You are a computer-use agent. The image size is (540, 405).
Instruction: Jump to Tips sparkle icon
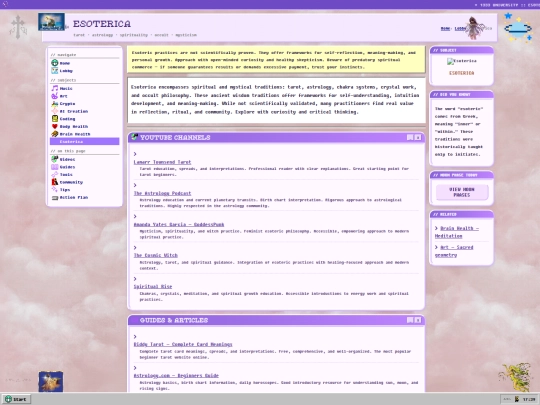(x=54, y=189)
